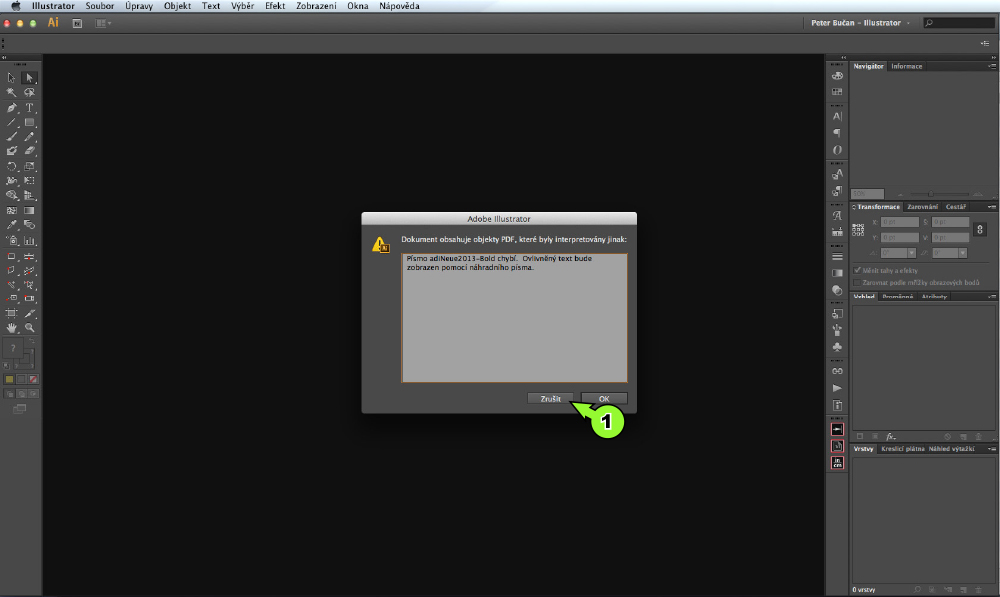Choose the Artboard tool

tap(11, 313)
